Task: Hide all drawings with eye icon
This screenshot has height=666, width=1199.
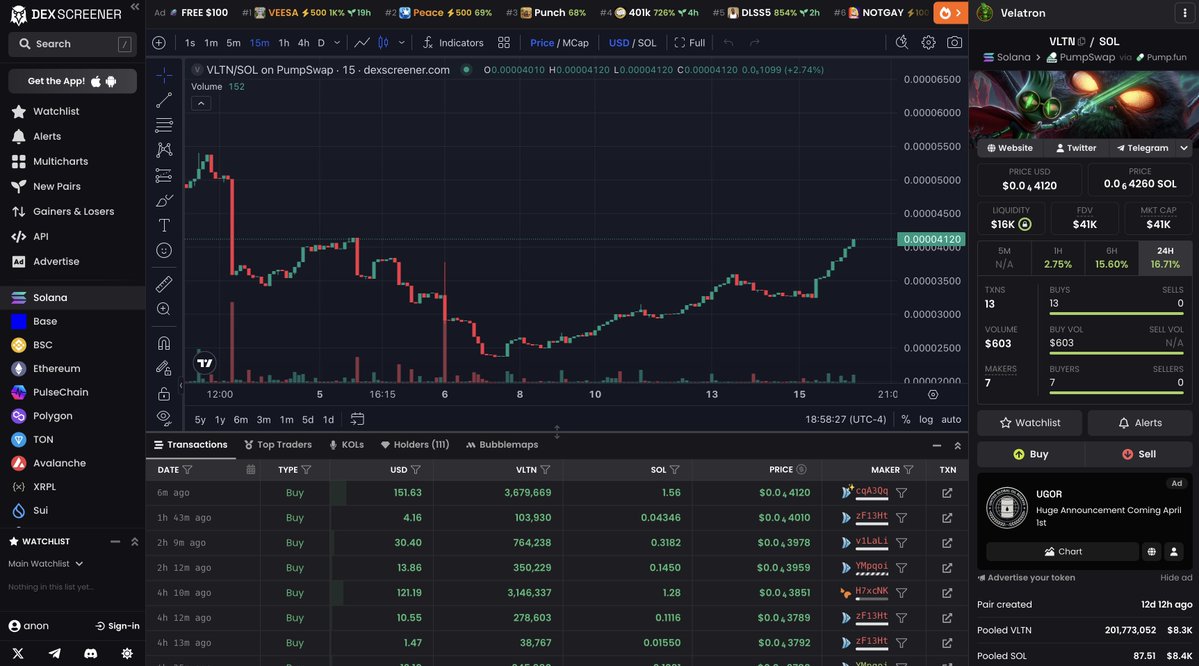Action: point(164,417)
